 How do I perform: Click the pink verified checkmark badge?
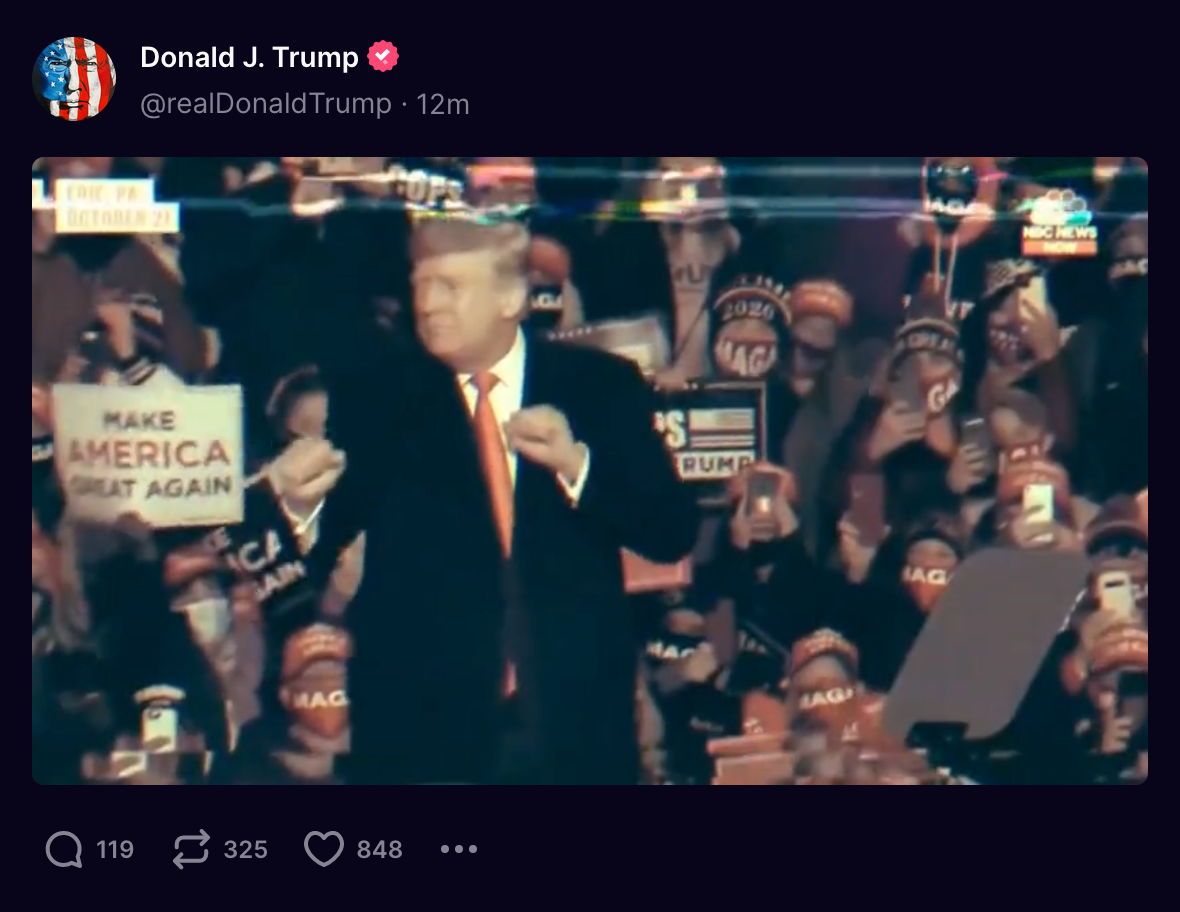383,56
